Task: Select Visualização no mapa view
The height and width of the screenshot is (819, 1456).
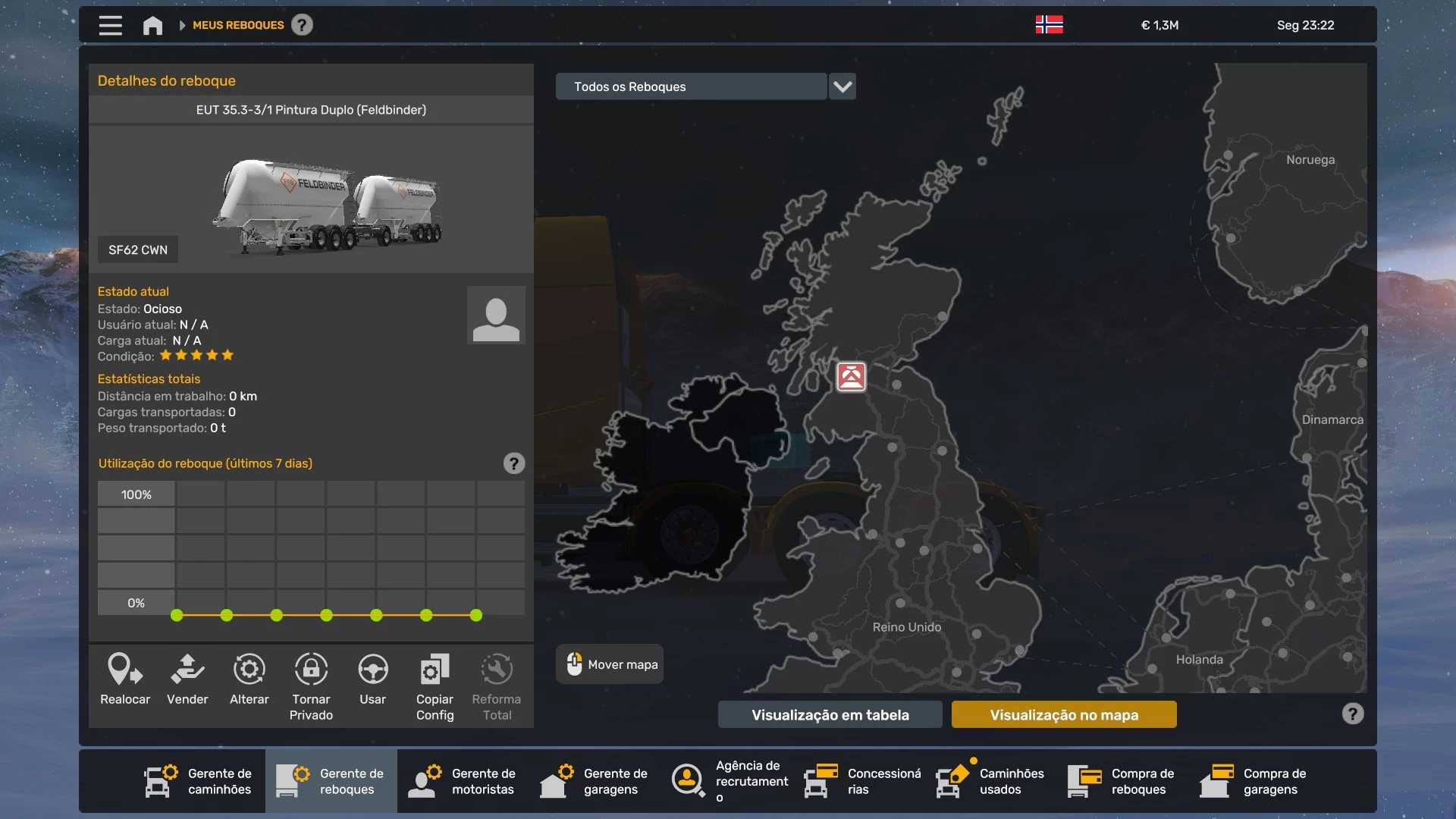Action: tap(1063, 715)
